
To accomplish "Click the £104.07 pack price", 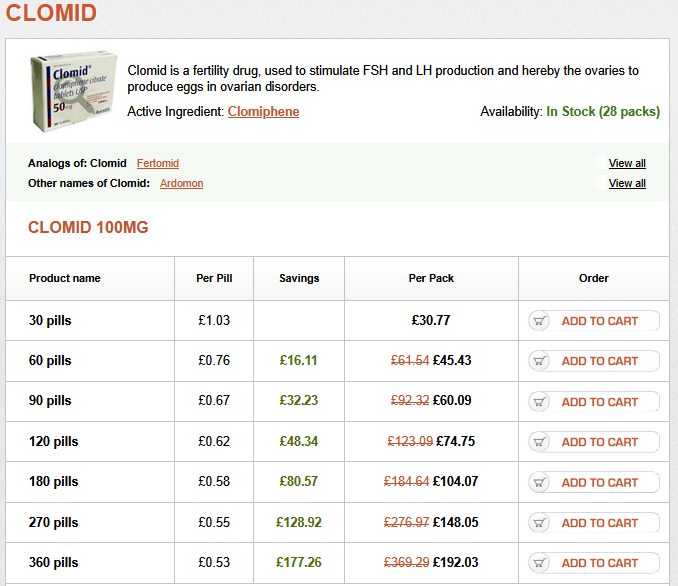I will coord(455,481).
